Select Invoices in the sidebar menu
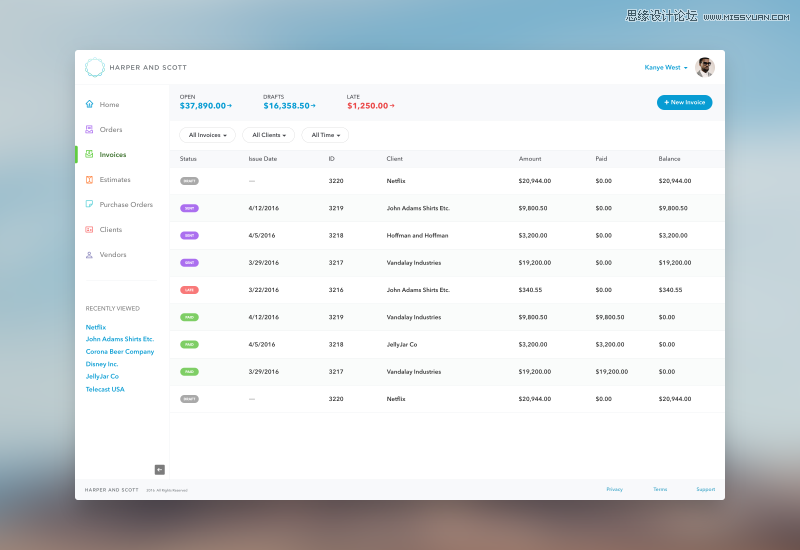The width and height of the screenshot is (800, 550). pyautogui.click(x=112, y=155)
